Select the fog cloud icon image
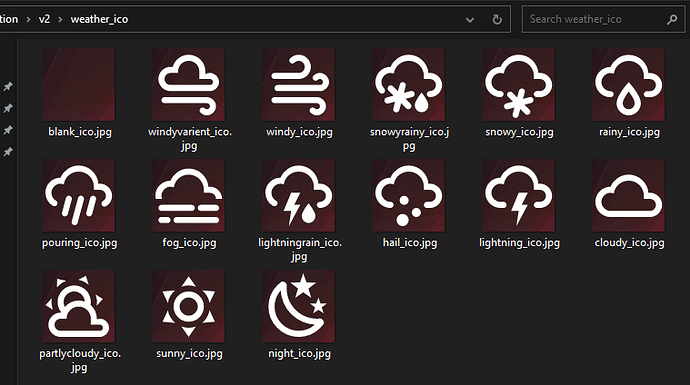This screenshot has width=690, height=385. click(x=188, y=195)
